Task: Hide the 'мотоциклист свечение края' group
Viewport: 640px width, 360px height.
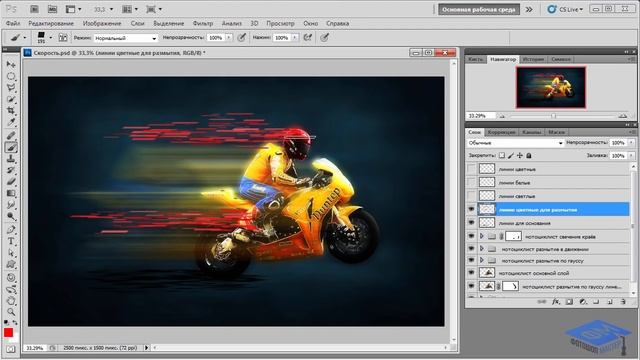Action: tap(471, 236)
